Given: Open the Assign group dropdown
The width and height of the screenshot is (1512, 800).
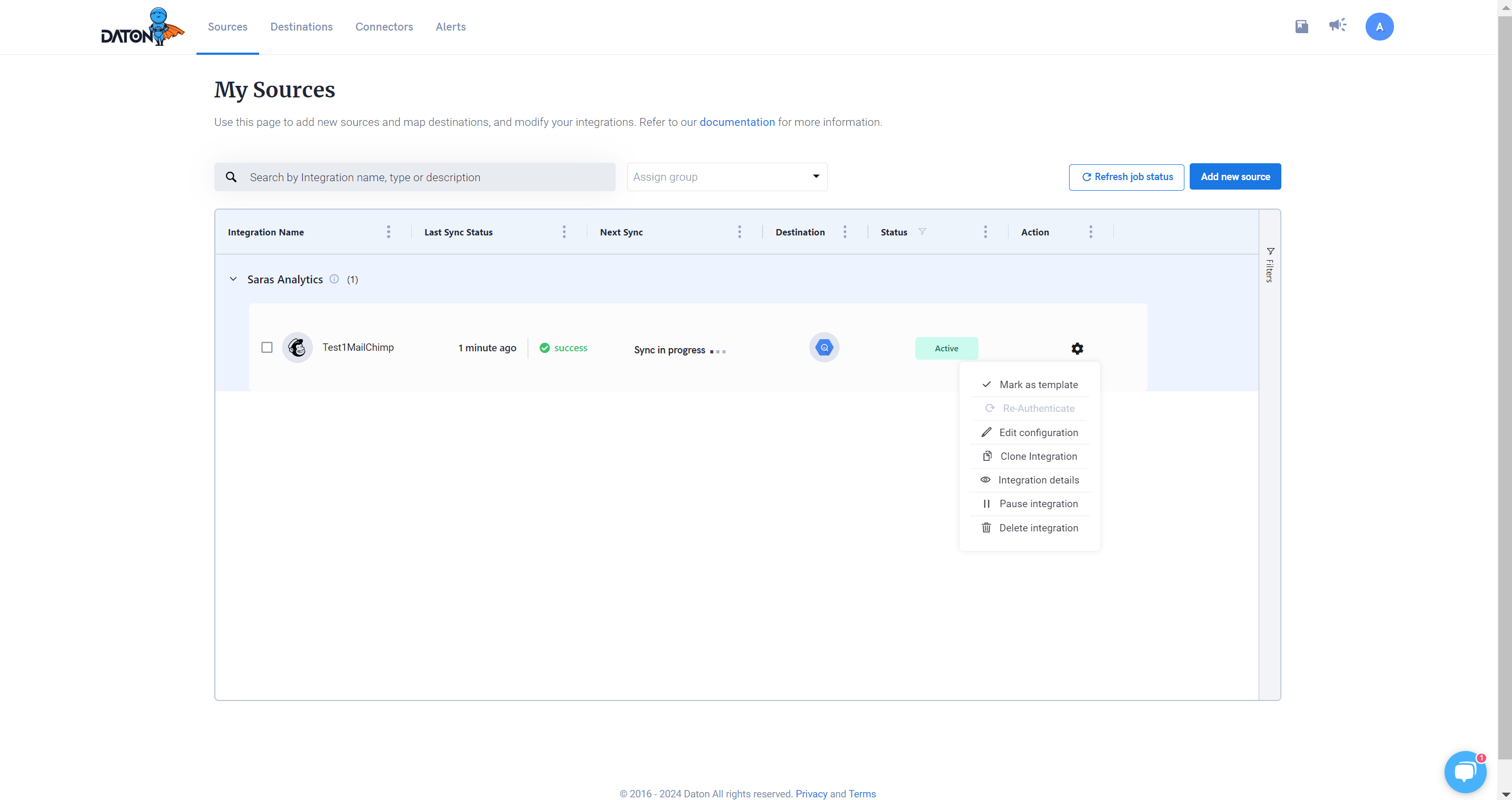Looking at the screenshot, I should [727, 176].
